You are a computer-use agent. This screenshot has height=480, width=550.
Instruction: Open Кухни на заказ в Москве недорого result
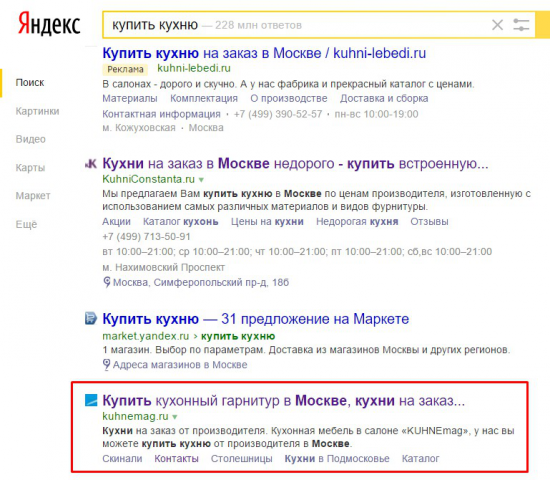coord(295,164)
